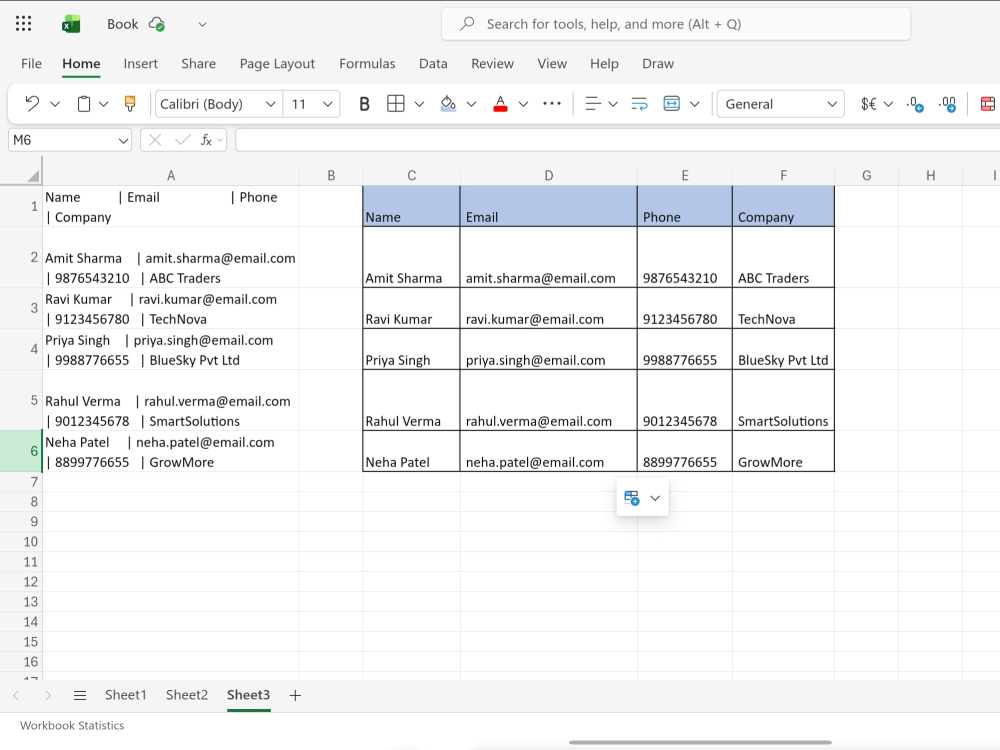The width and height of the screenshot is (1000, 750).
Task: Click the Select All corner triangle
Action: 33,175
